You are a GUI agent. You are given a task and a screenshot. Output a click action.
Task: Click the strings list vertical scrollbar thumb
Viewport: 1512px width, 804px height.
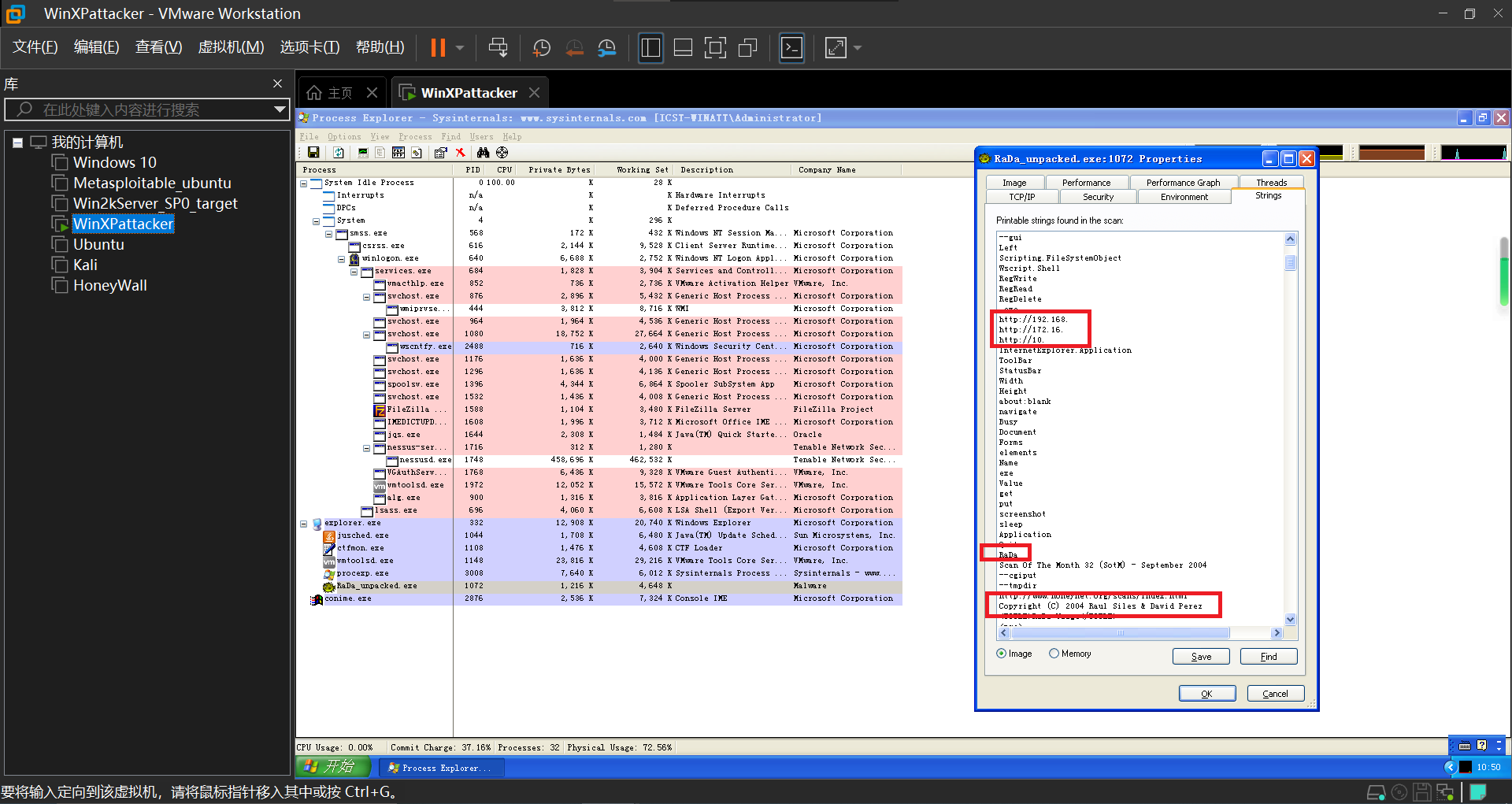pyautogui.click(x=1290, y=262)
